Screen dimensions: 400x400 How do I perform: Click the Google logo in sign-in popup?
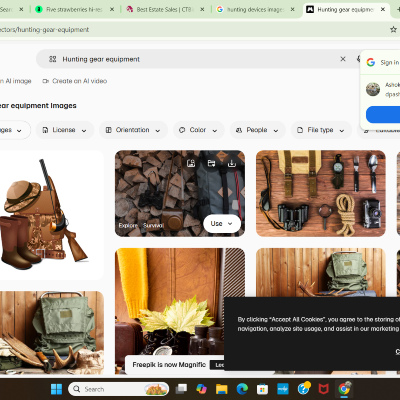pyautogui.click(x=371, y=62)
